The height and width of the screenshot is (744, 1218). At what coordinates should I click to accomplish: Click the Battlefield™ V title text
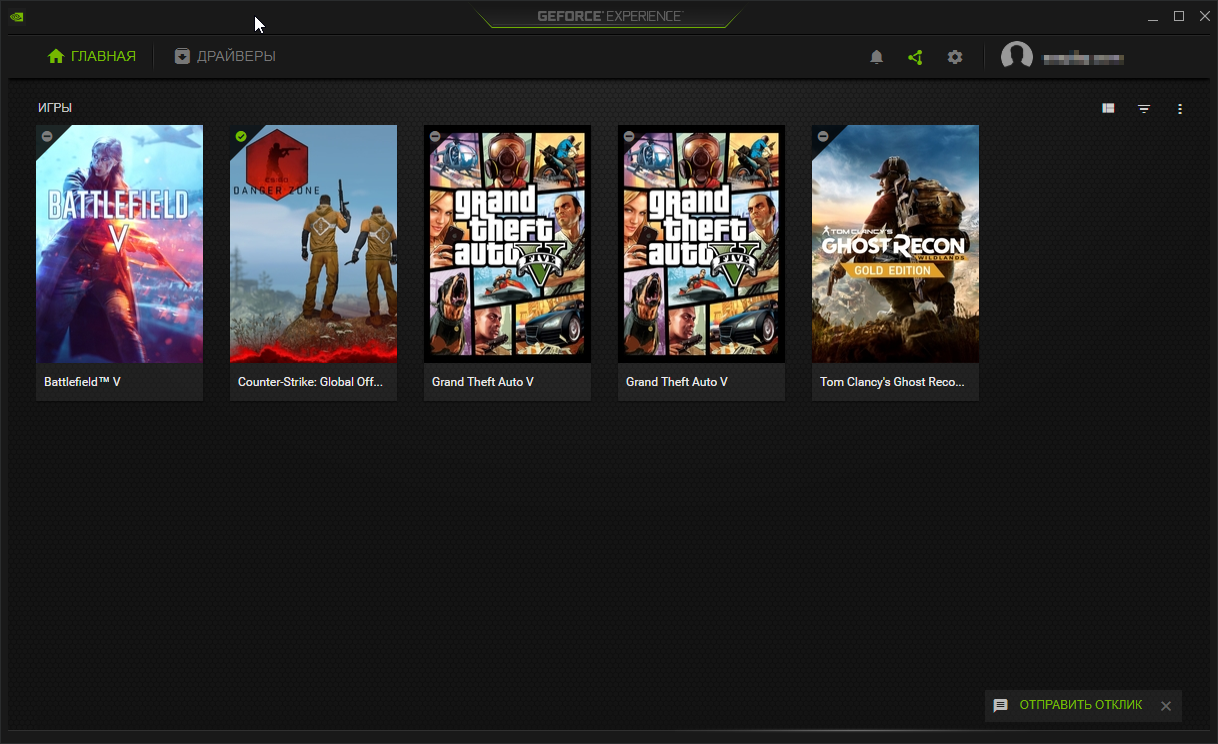pos(82,382)
